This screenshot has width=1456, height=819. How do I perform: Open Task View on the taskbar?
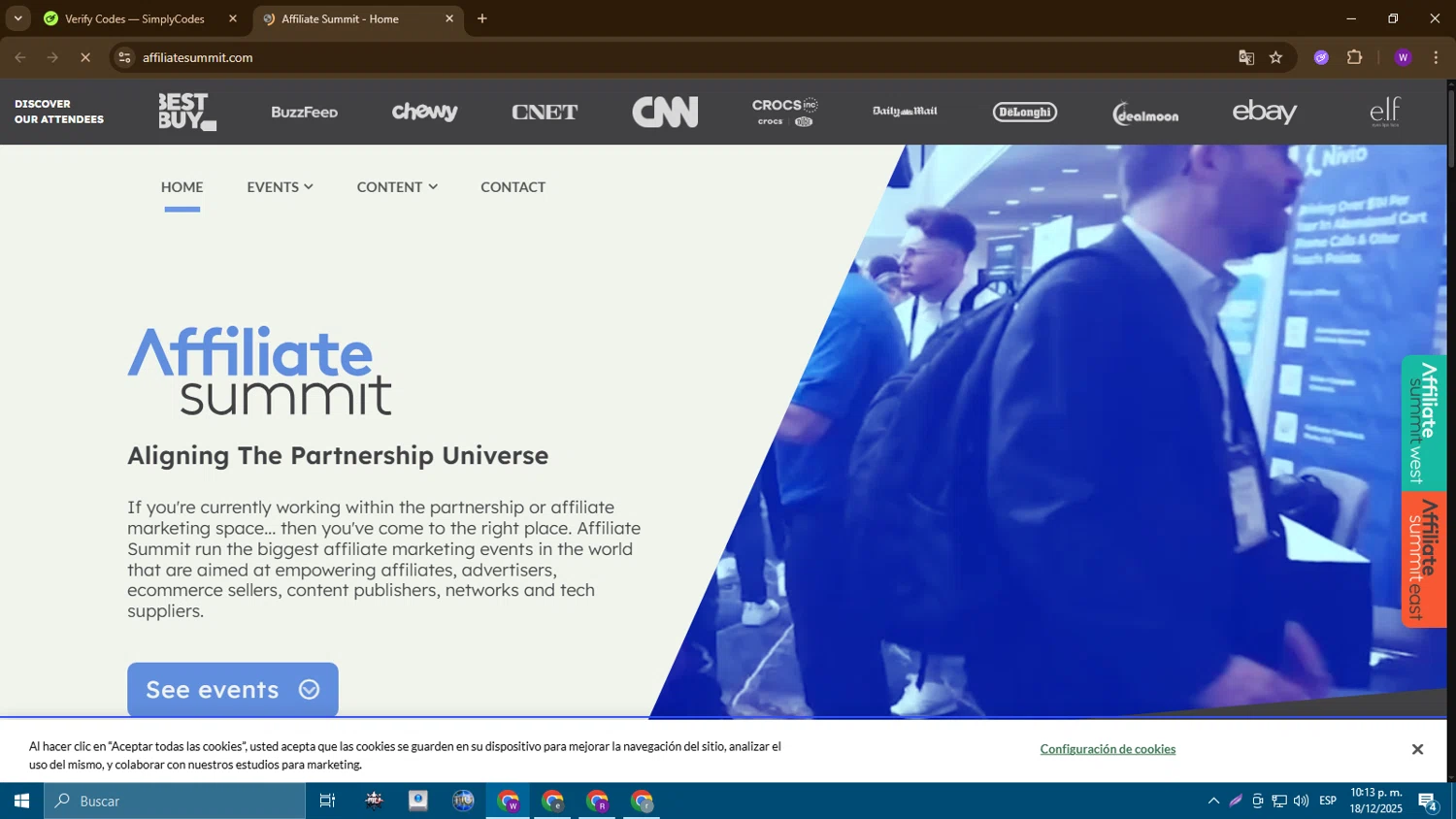pos(328,801)
